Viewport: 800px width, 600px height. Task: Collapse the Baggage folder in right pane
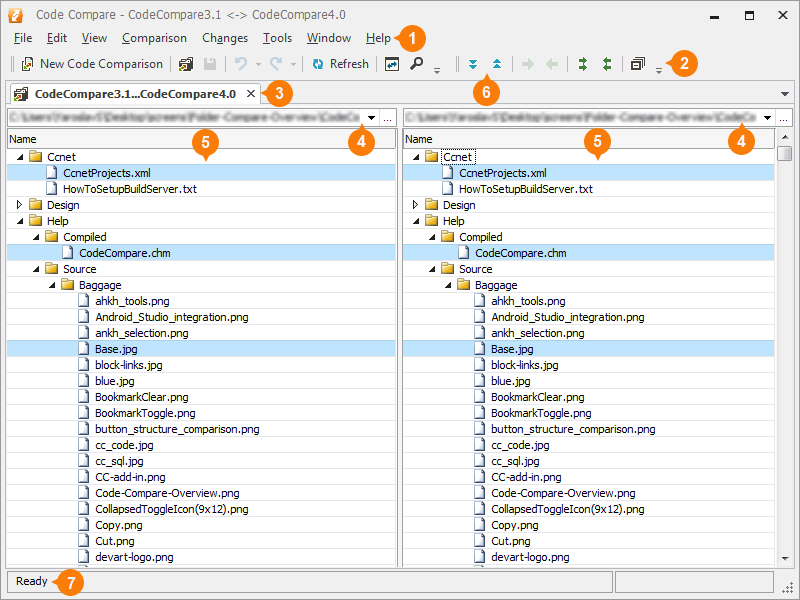coord(448,285)
